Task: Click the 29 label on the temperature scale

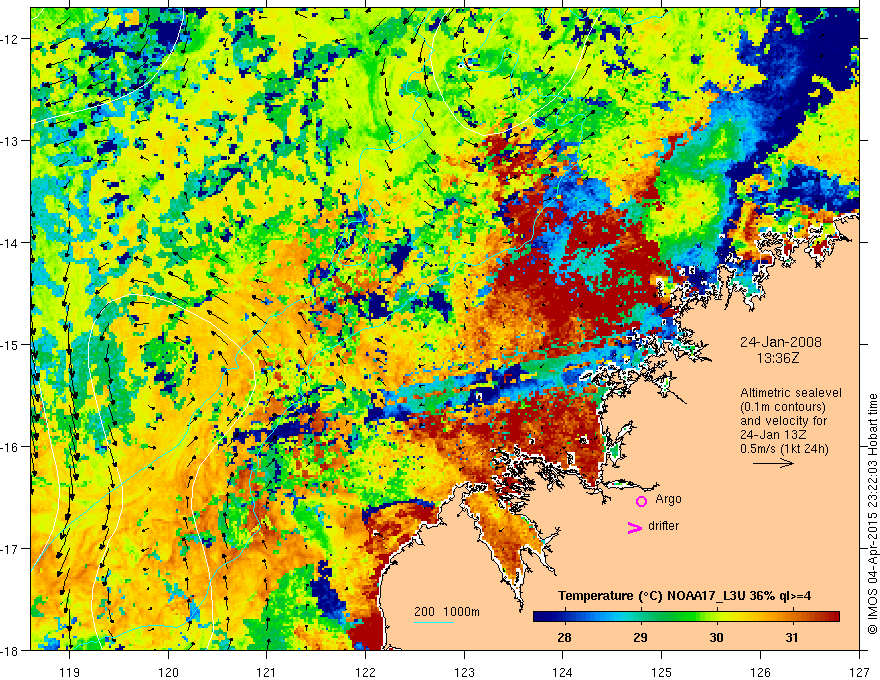Action: 640,637
